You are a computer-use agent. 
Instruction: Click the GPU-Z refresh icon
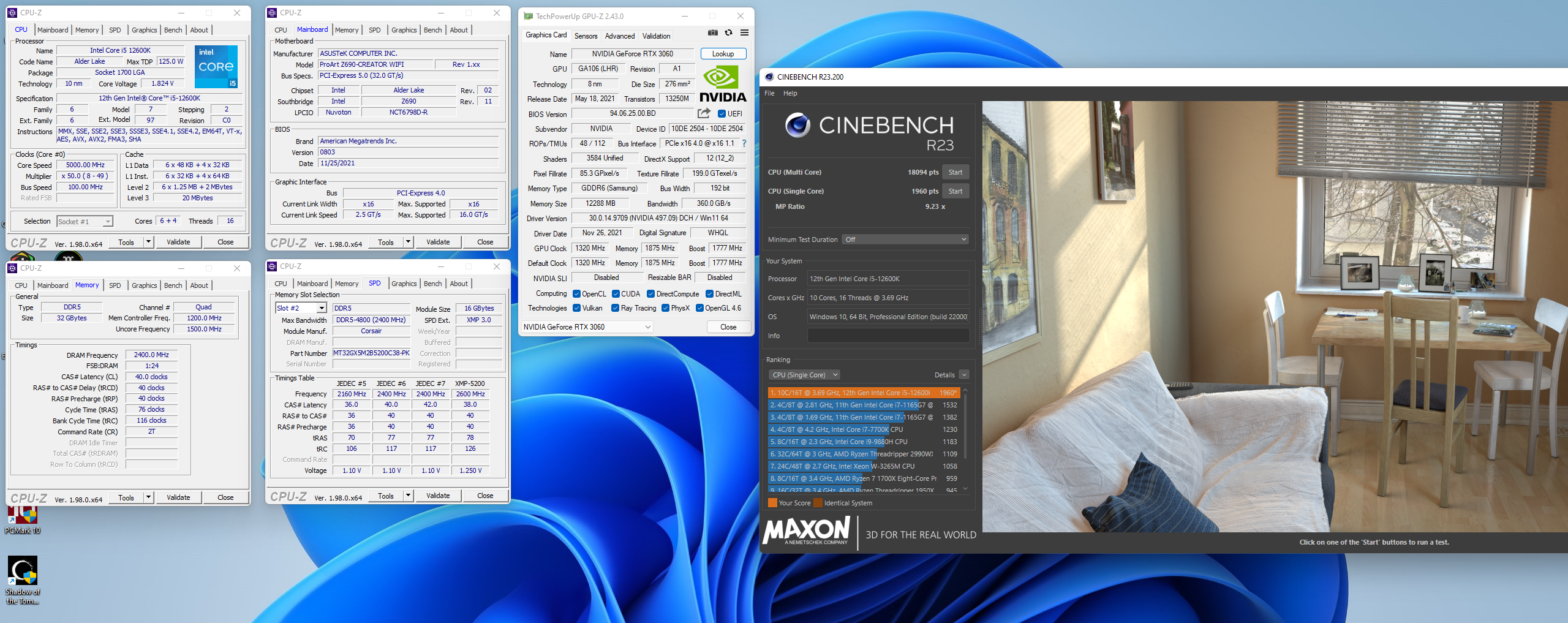tap(728, 33)
